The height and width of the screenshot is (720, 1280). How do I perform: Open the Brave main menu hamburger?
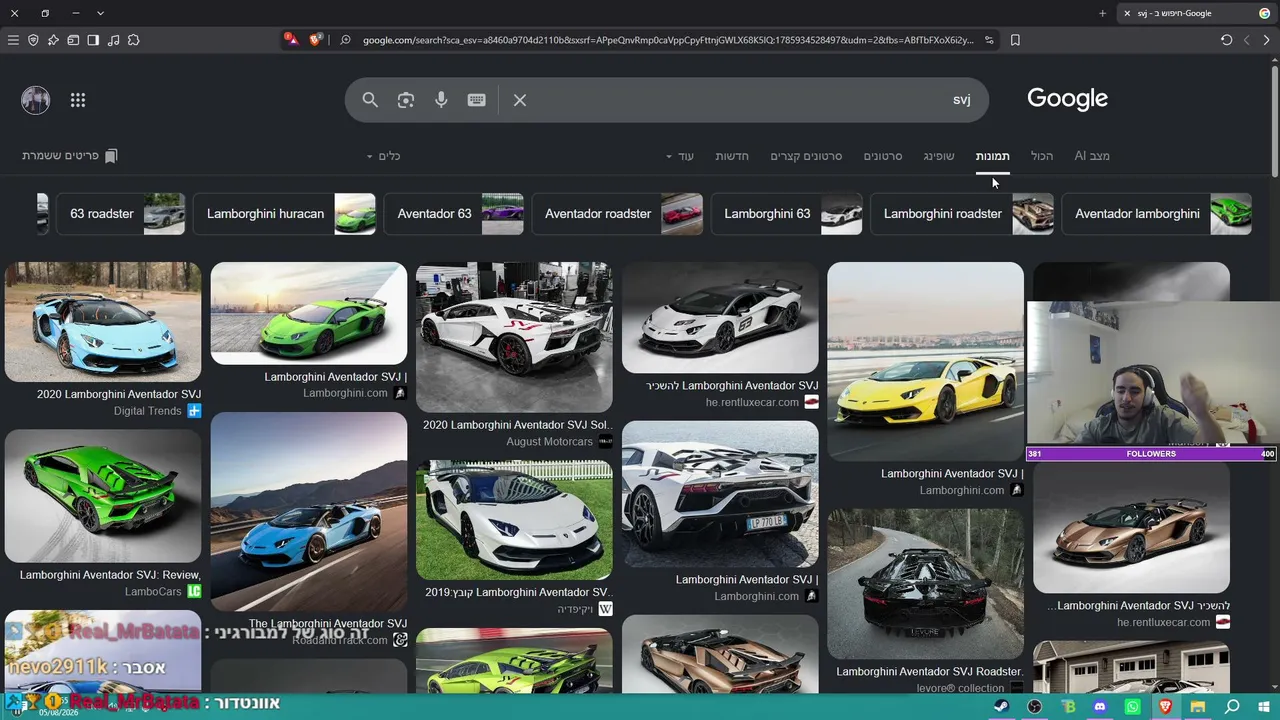point(13,40)
